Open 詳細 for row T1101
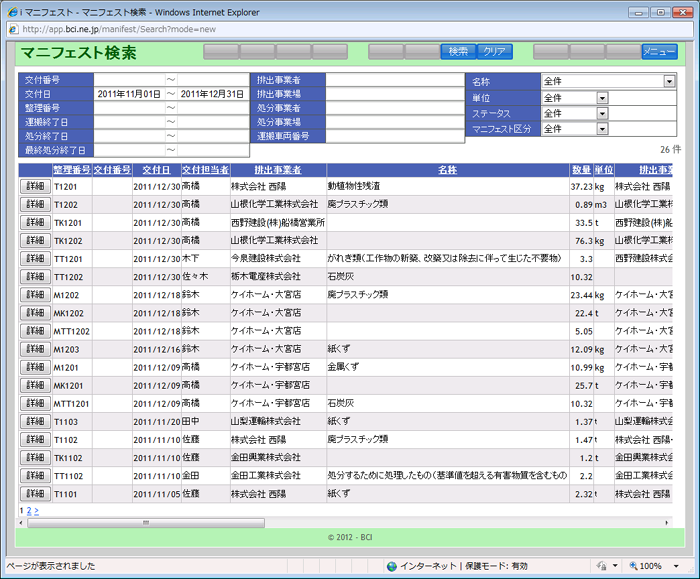This screenshot has width=700, height=579. point(35,494)
